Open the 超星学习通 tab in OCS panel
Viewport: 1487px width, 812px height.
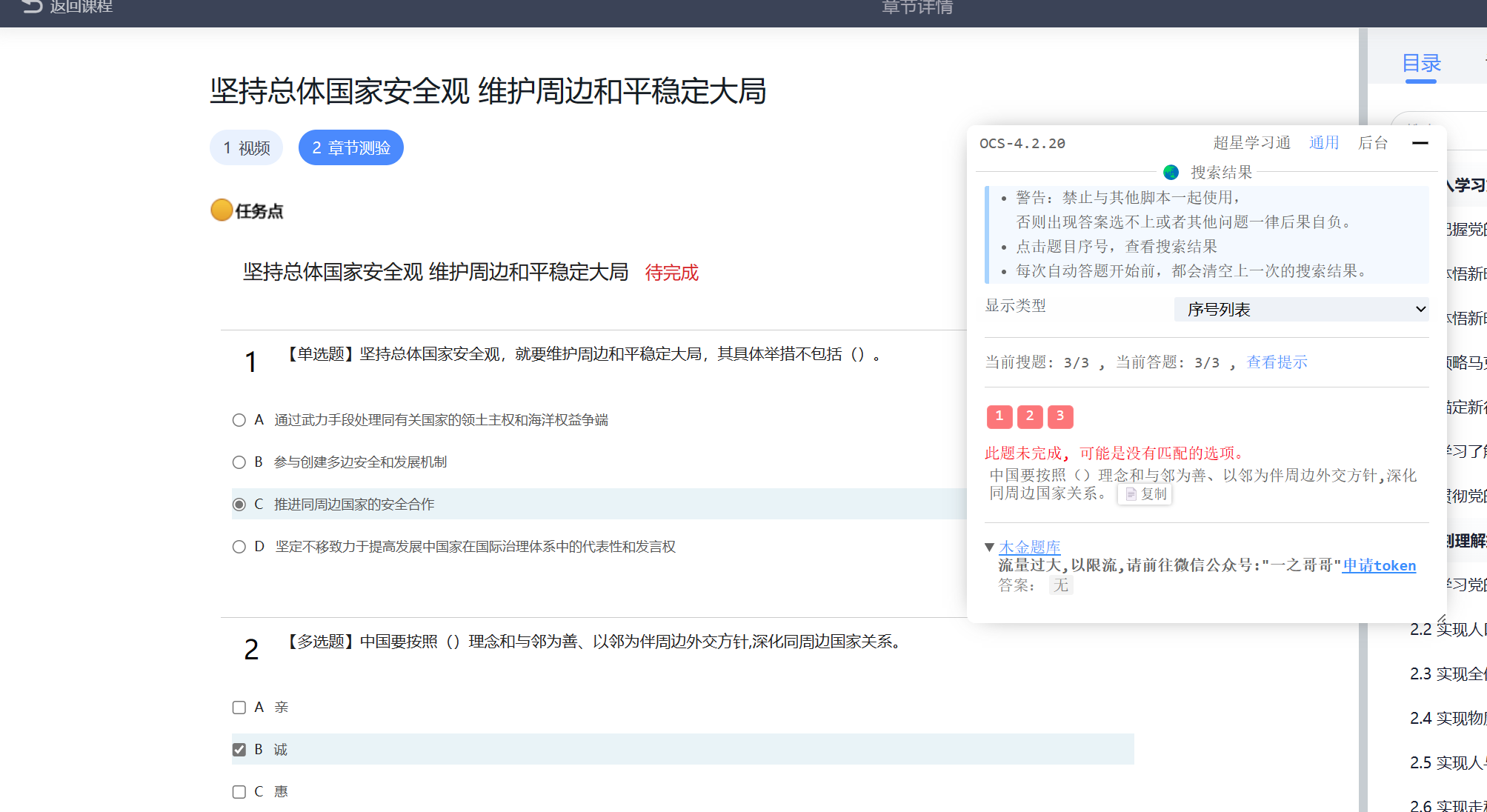click(x=1251, y=143)
